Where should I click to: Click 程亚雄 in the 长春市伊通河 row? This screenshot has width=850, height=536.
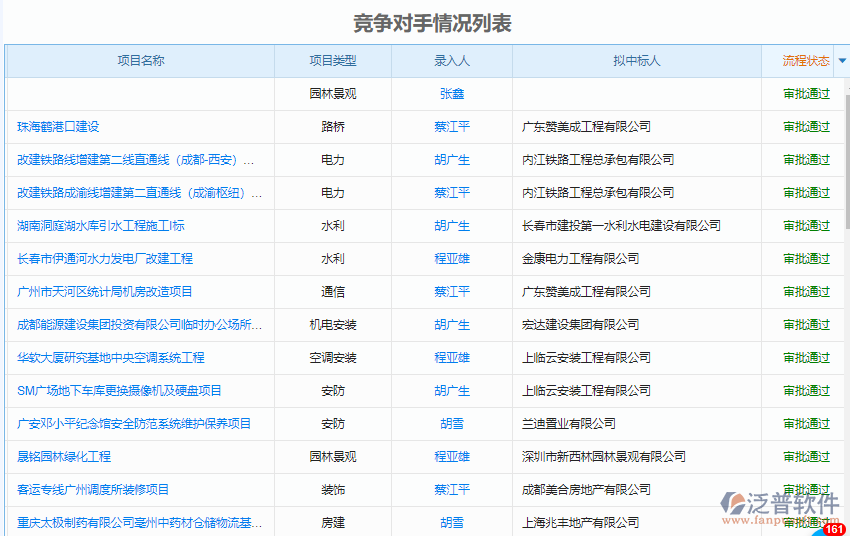(x=452, y=259)
